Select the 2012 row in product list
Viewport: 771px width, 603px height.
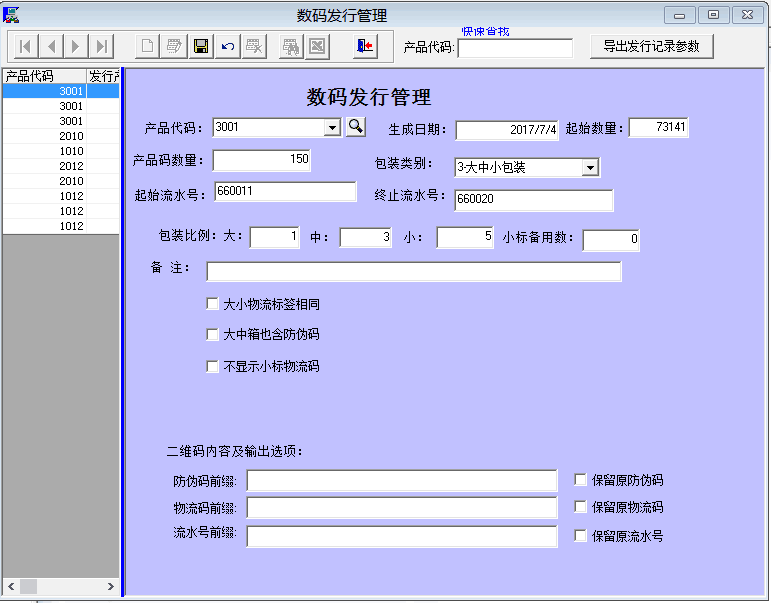(61, 166)
